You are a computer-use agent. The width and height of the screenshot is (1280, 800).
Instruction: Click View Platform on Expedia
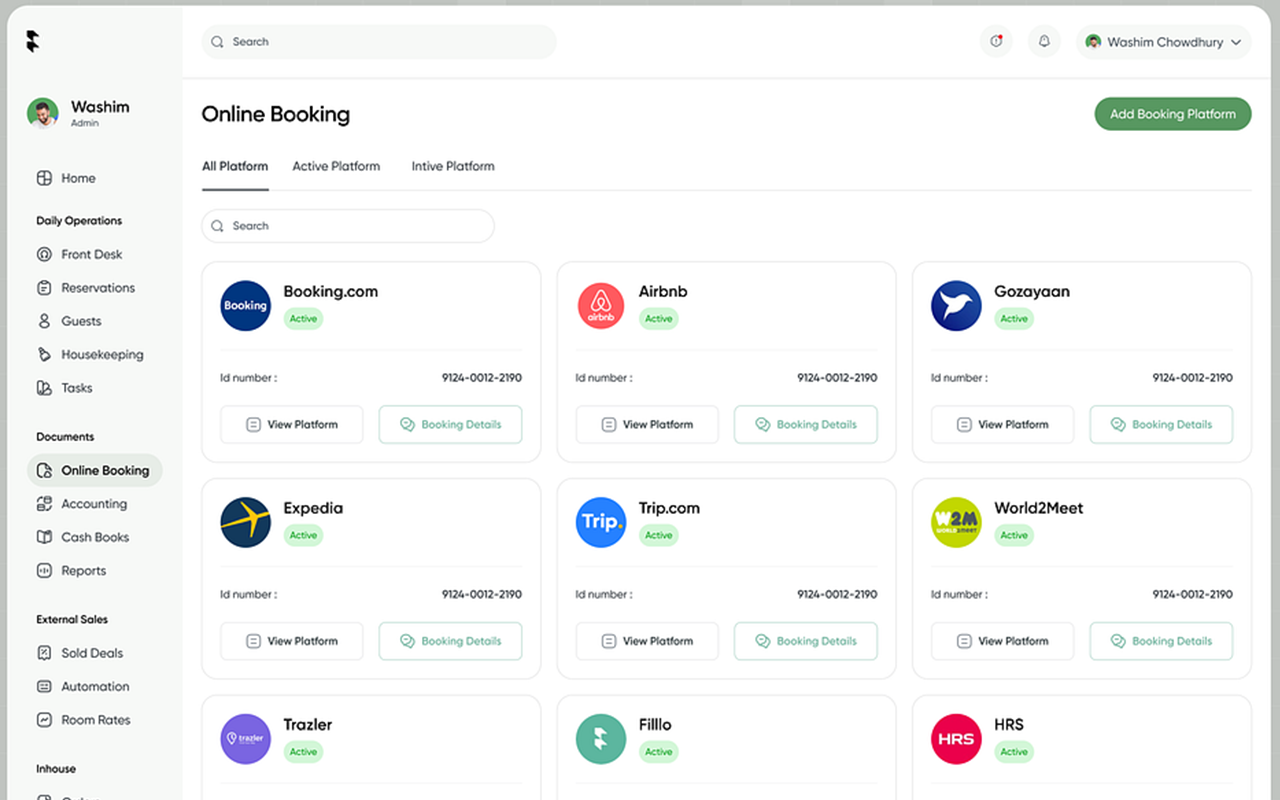(291, 641)
